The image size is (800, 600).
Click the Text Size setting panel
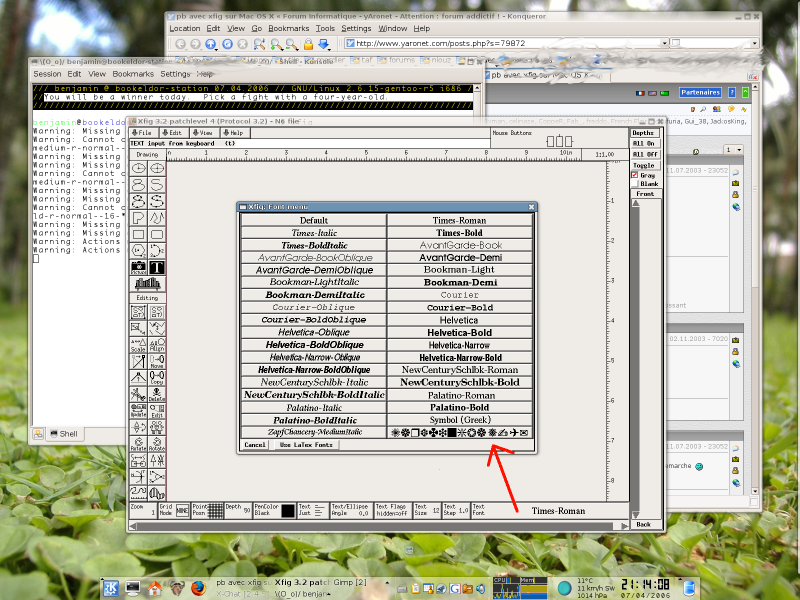point(427,510)
